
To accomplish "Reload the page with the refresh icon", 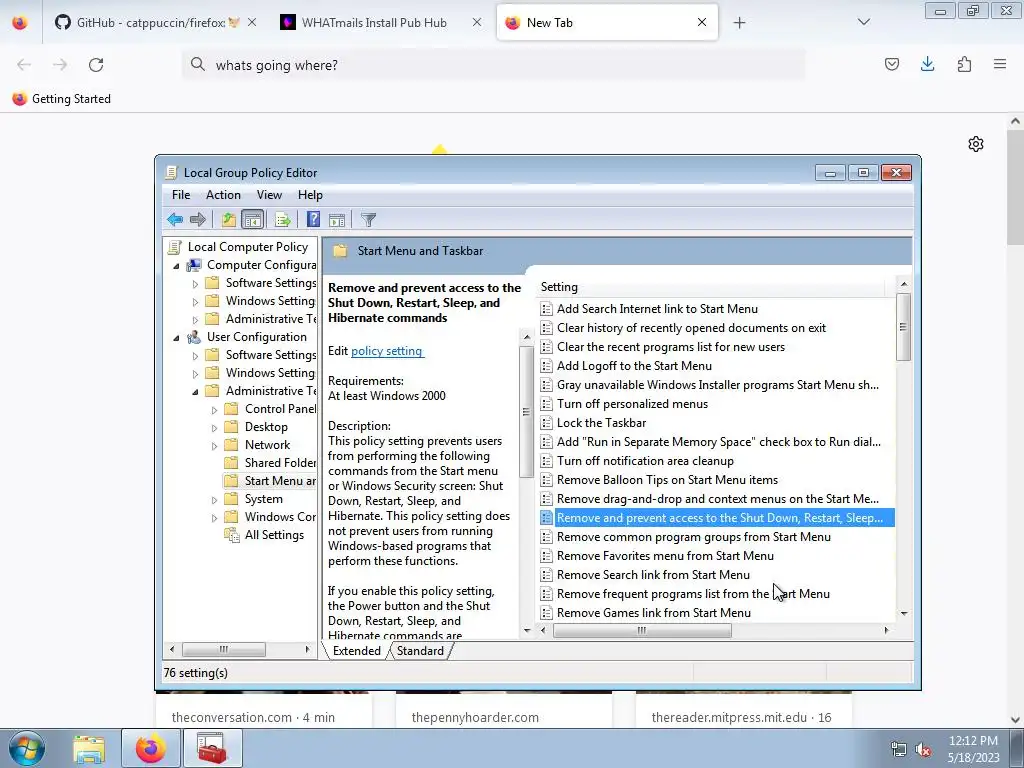I will pos(96,65).
